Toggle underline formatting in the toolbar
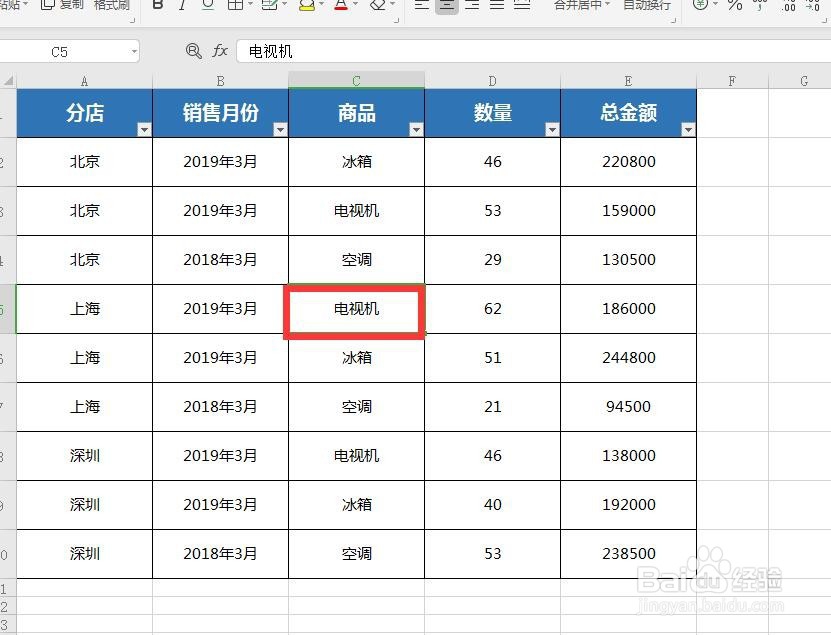The height and width of the screenshot is (635, 831). point(208,5)
